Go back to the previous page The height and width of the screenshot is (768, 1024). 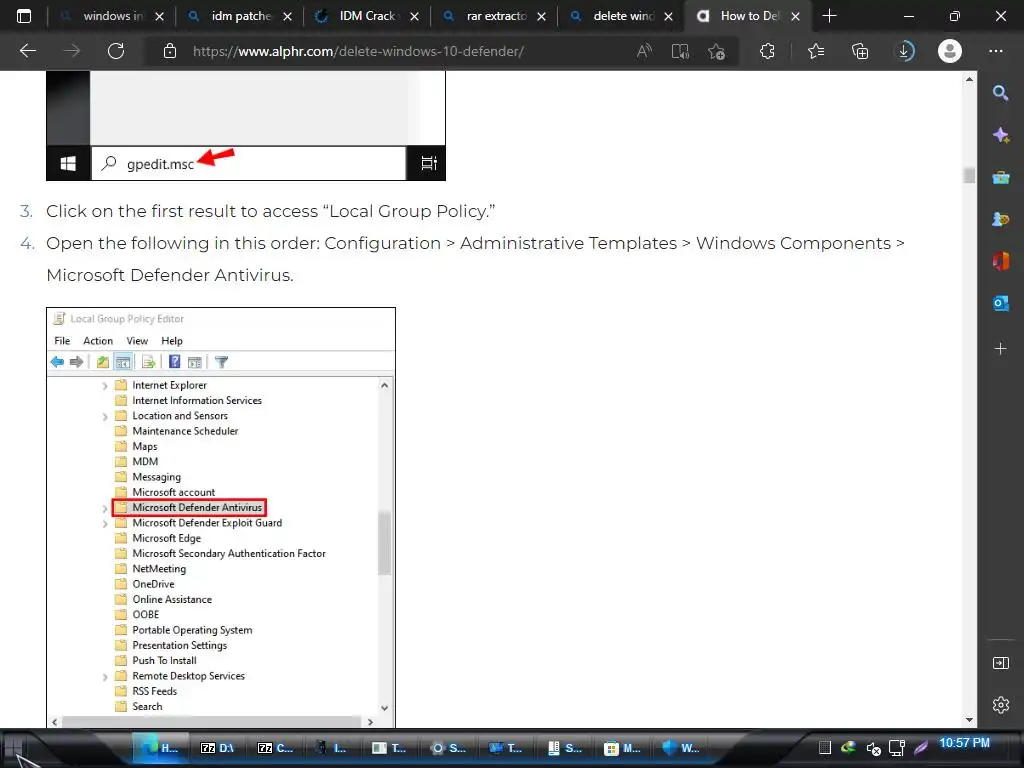[x=28, y=51]
